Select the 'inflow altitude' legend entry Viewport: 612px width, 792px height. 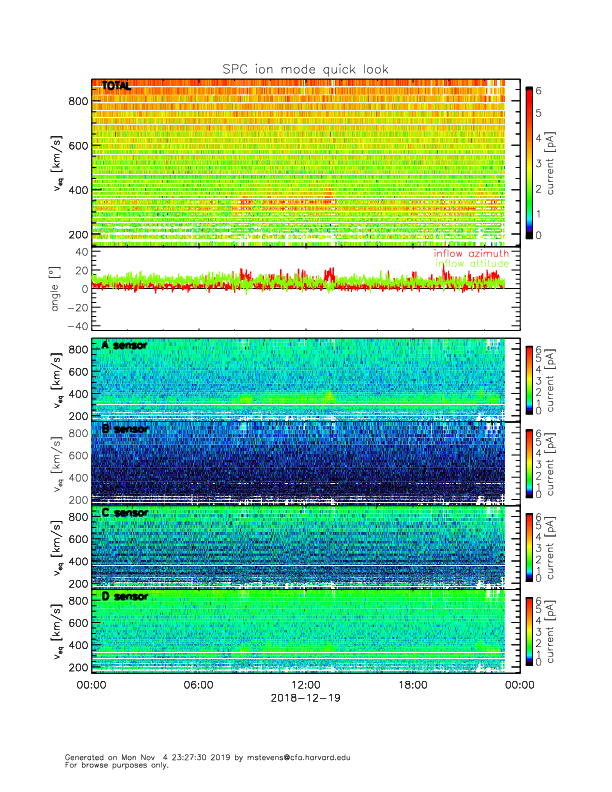point(471,264)
